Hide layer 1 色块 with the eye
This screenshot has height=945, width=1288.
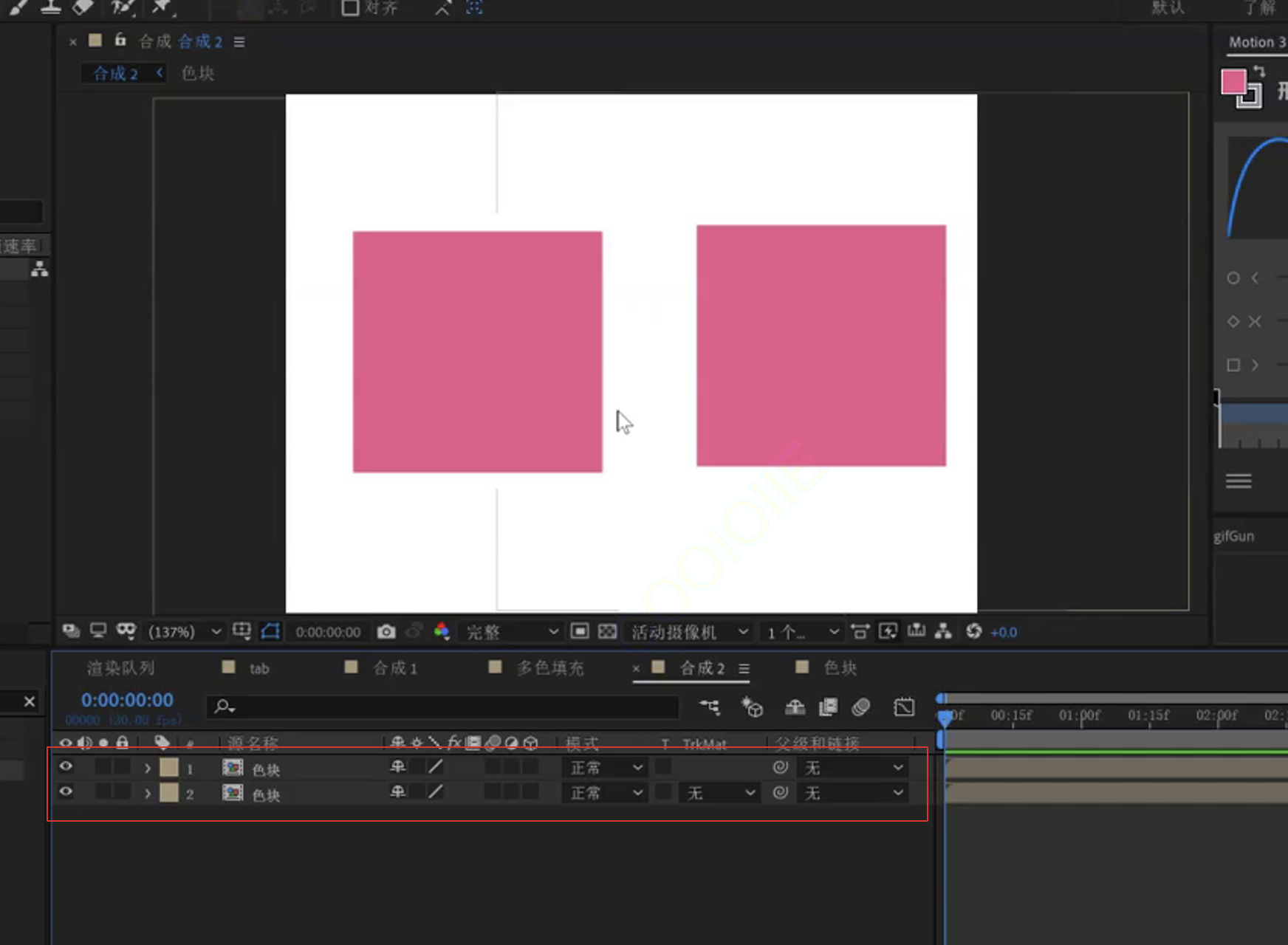(66, 766)
